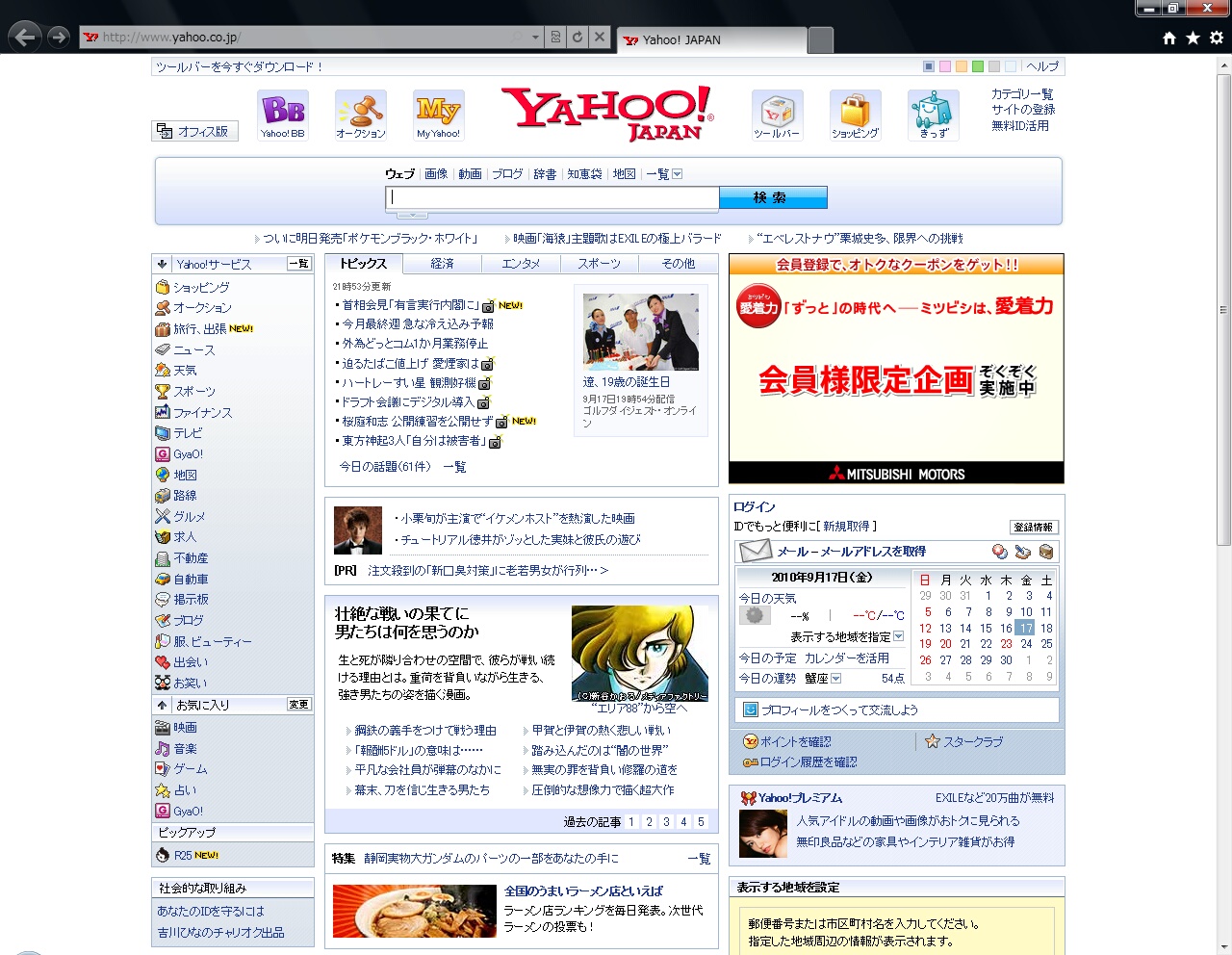
Task: Collapse the Yahoo!サービス section arrow
Action: pos(162,264)
